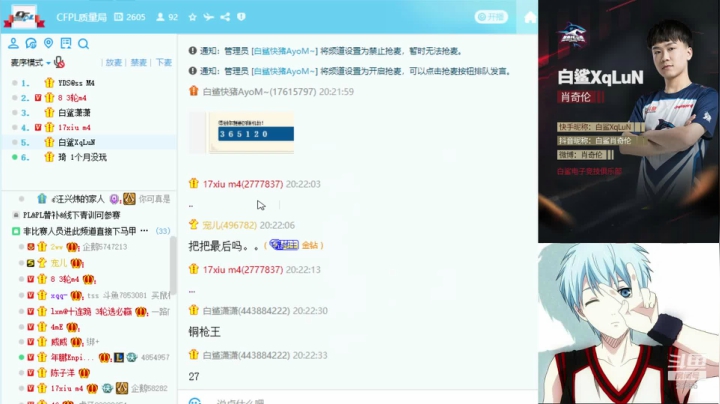Select member xqq~ in the user list
This screenshot has width=720, height=404.
click(x=59, y=295)
